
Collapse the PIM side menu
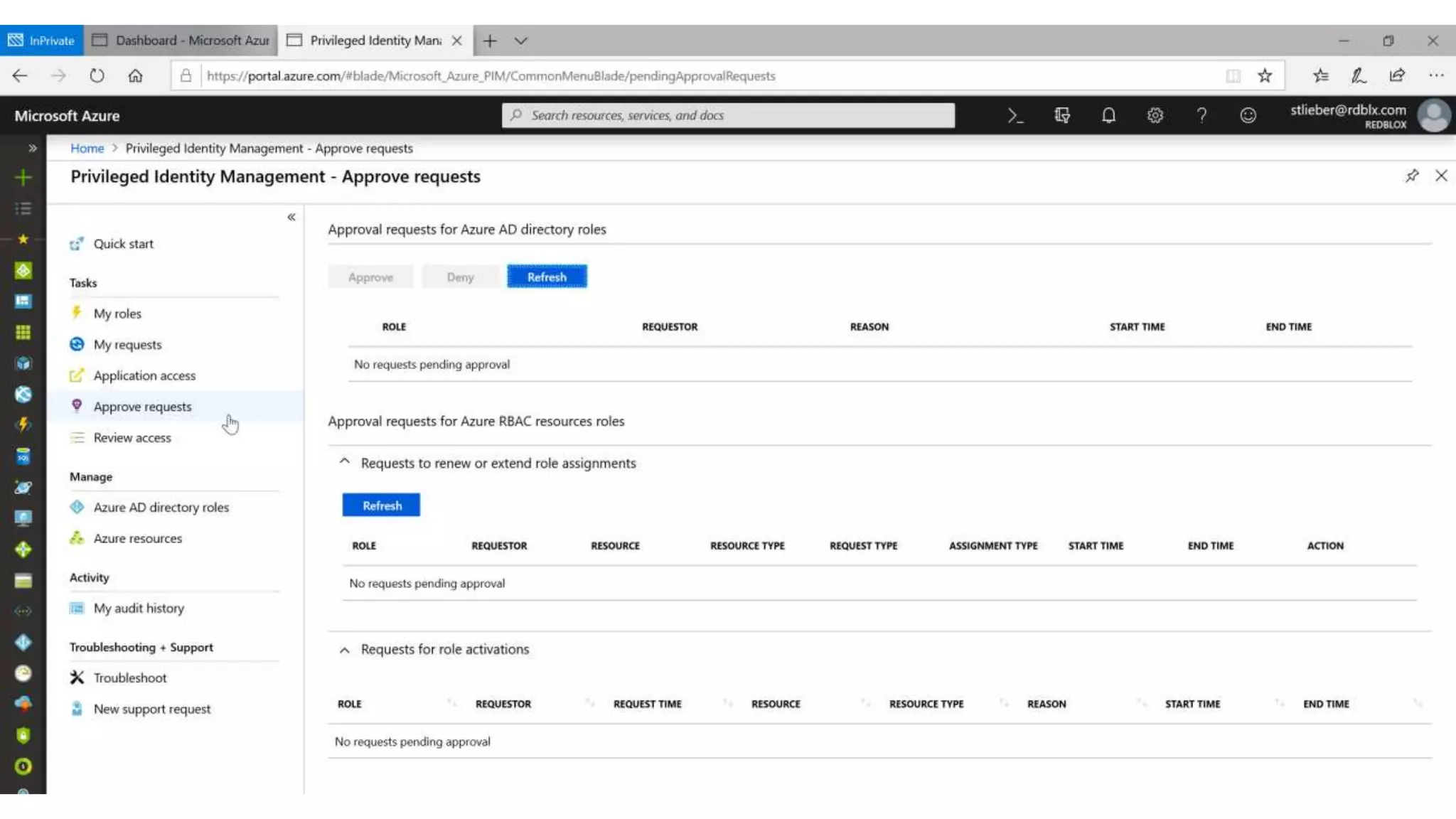(291, 217)
